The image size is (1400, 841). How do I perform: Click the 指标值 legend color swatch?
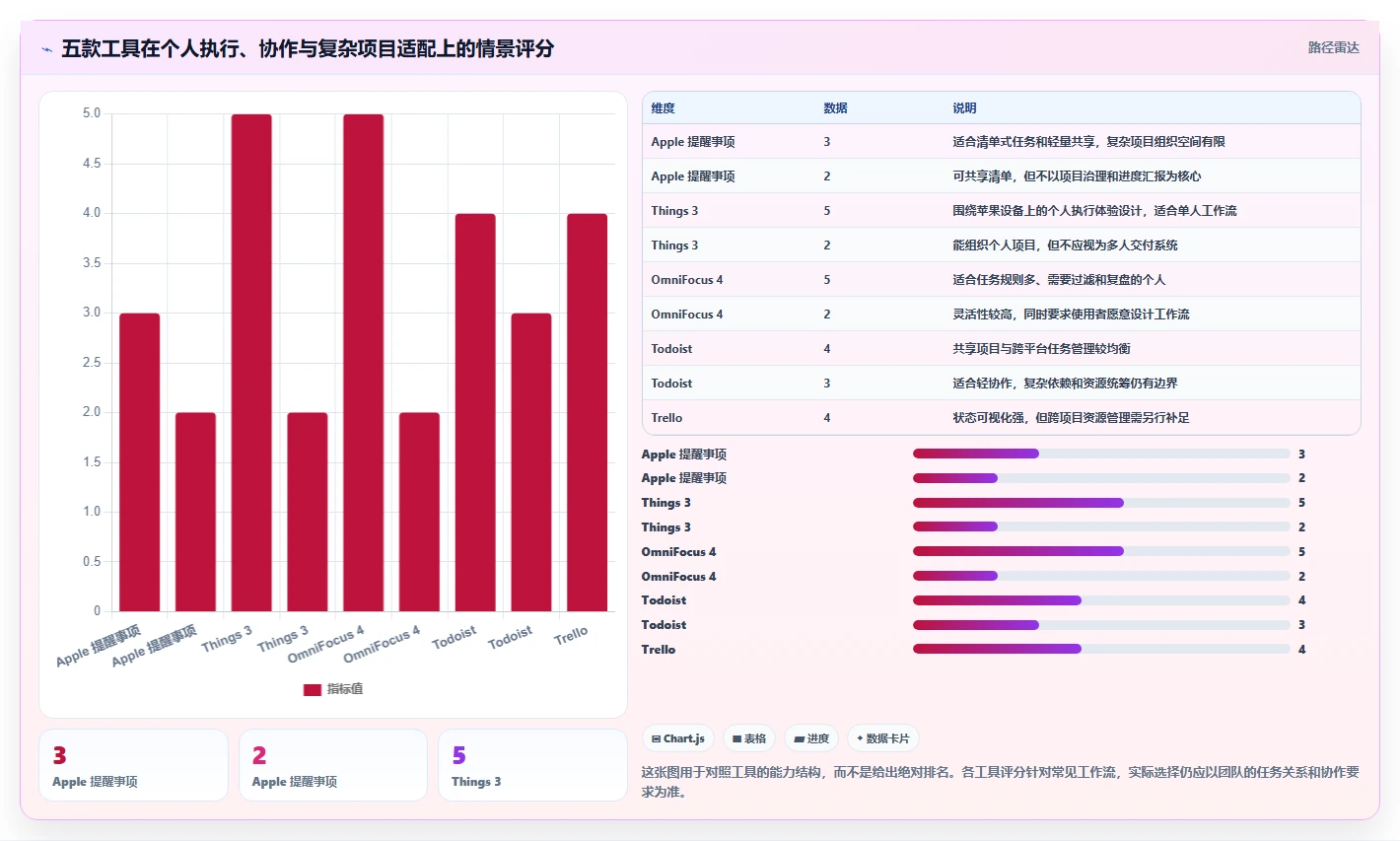(x=313, y=689)
